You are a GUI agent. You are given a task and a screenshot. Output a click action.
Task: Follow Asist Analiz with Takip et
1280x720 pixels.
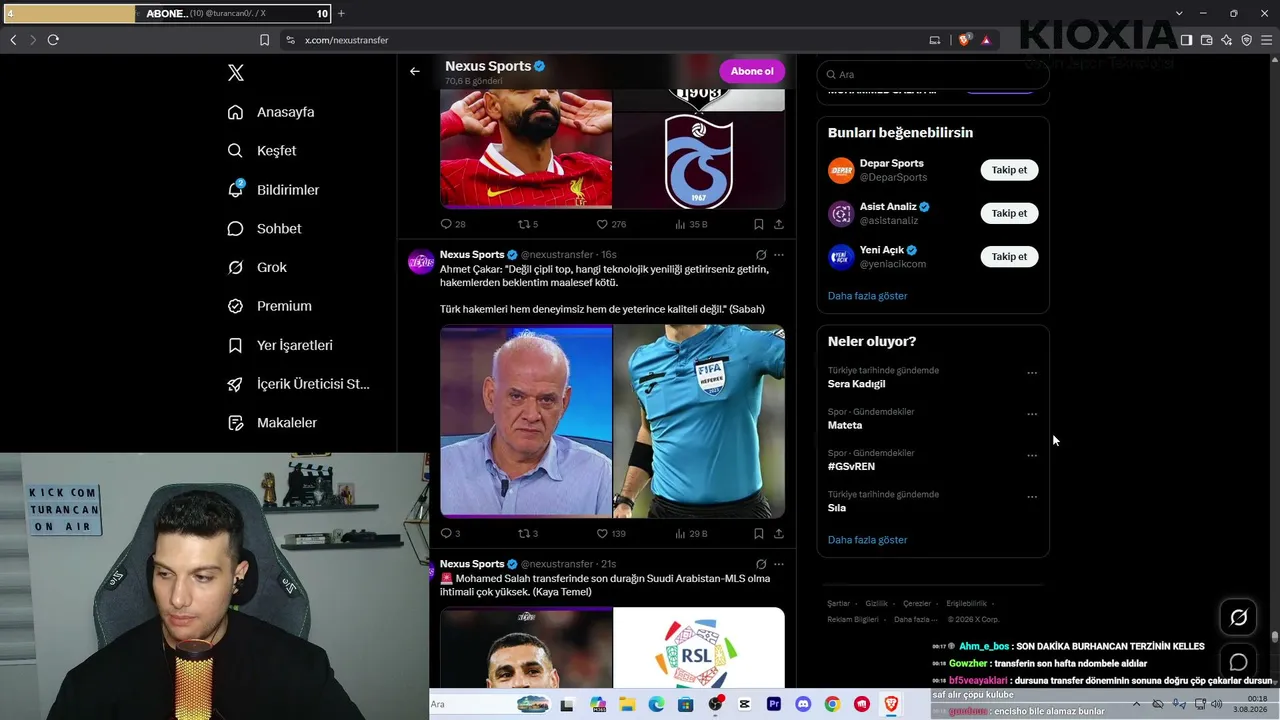coord(1009,213)
